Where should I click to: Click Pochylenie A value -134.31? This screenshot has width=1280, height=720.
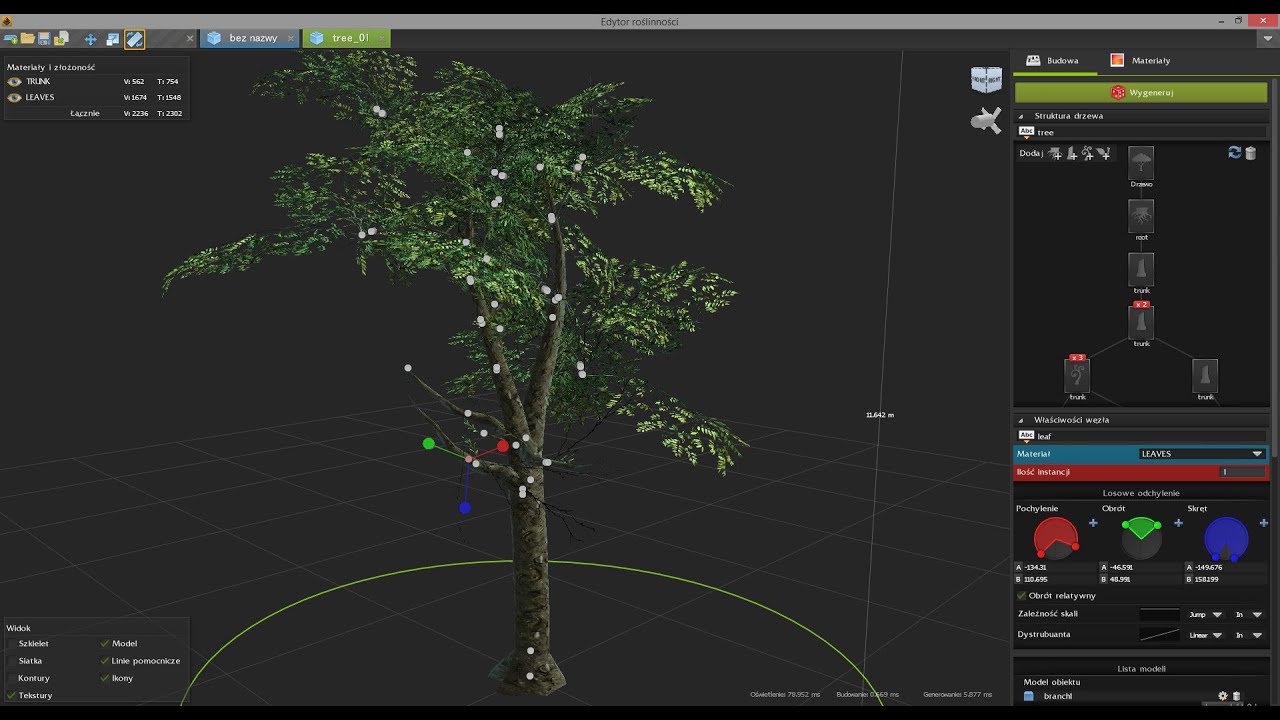point(1055,567)
